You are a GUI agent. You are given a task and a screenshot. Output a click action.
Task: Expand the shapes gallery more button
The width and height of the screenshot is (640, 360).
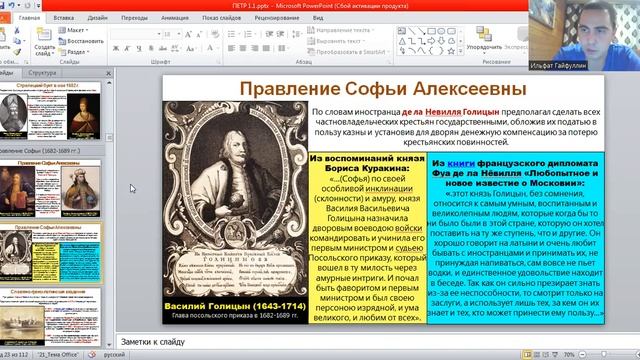click(x=461, y=51)
